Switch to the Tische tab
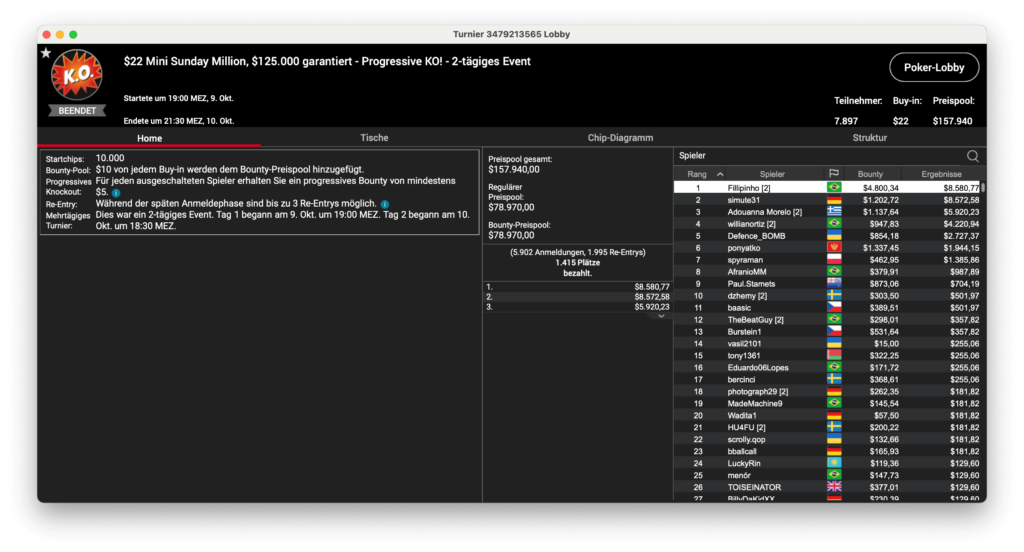Screen dimensions: 1024x552 374,138
